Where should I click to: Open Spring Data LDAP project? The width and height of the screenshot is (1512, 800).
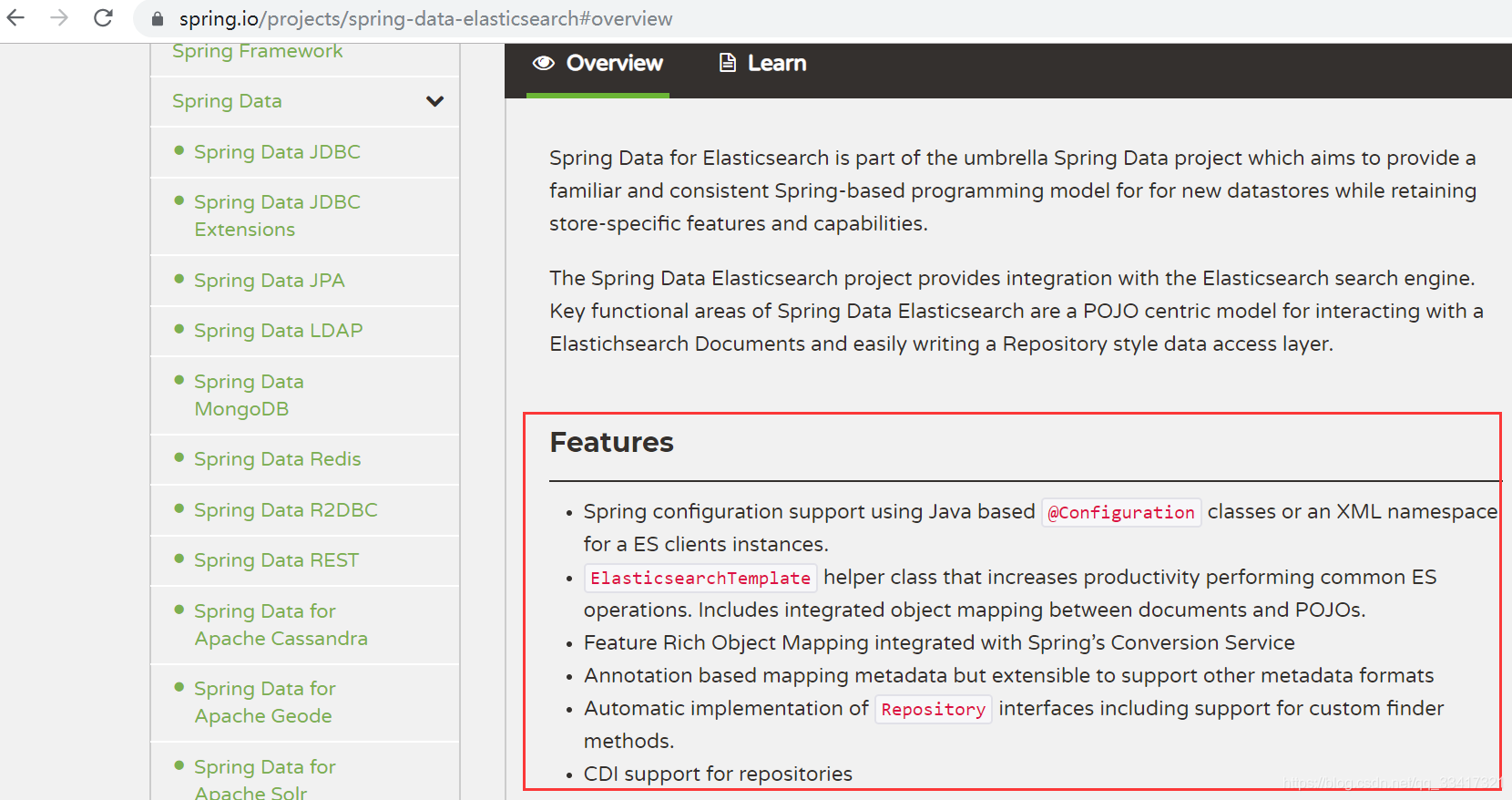point(278,331)
